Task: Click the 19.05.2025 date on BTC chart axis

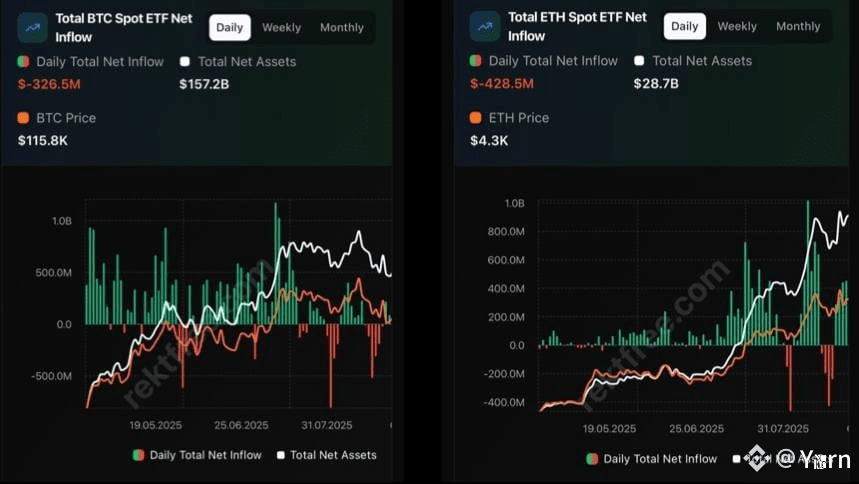Action: click(156, 425)
